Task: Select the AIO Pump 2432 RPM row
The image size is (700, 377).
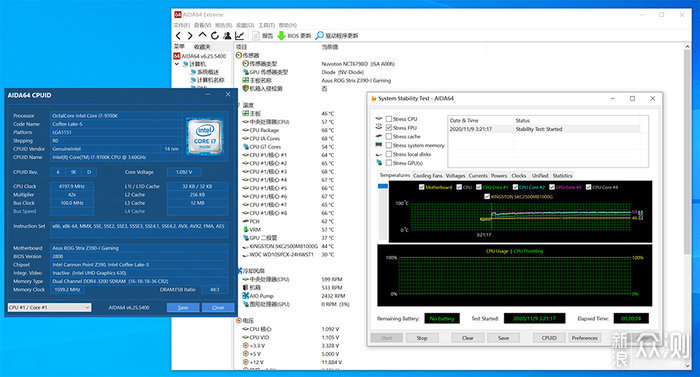Action: pos(294,296)
